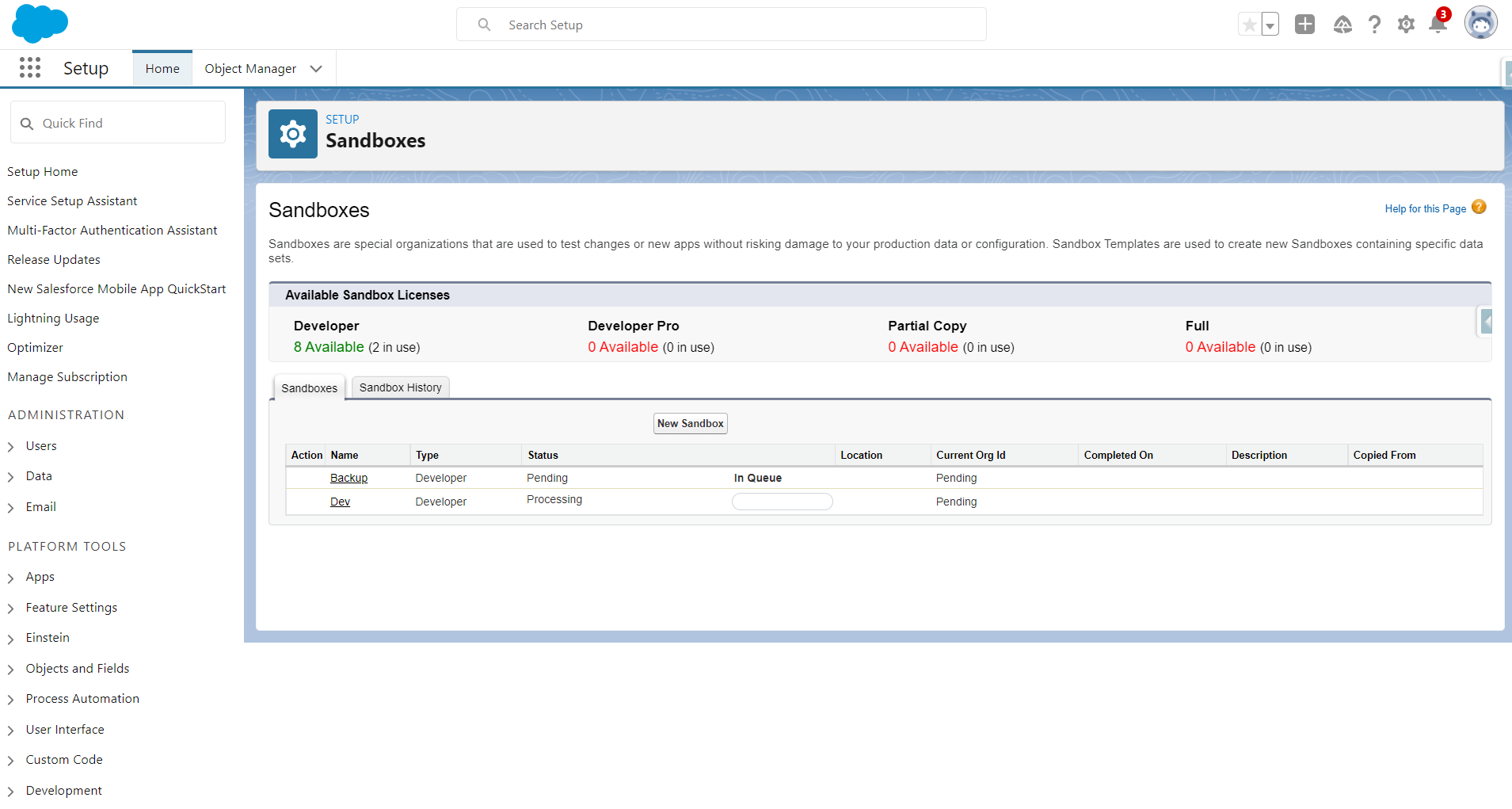Select the Sandboxes tab
The image size is (1512, 809).
tap(309, 388)
